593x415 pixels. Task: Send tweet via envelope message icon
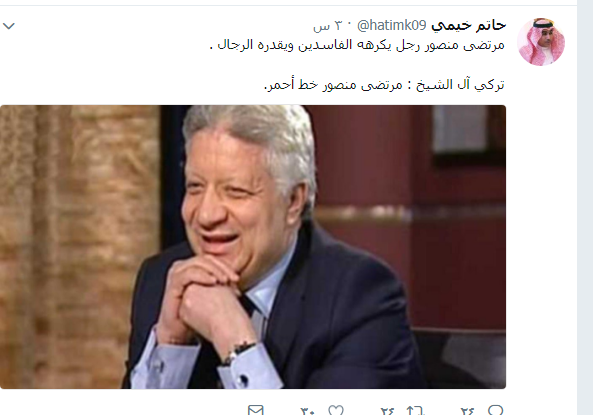pyautogui.click(x=256, y=410)
